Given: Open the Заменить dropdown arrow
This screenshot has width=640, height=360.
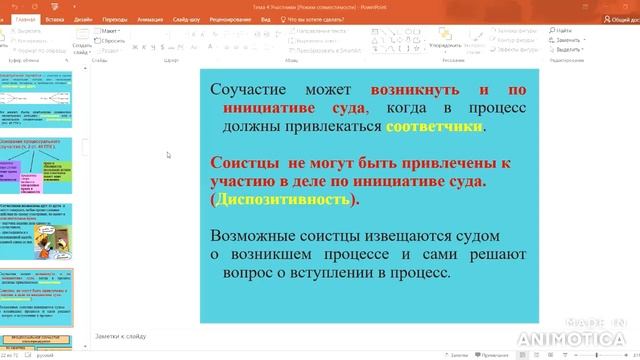Looking at the screenshot, I should point(584,40).
